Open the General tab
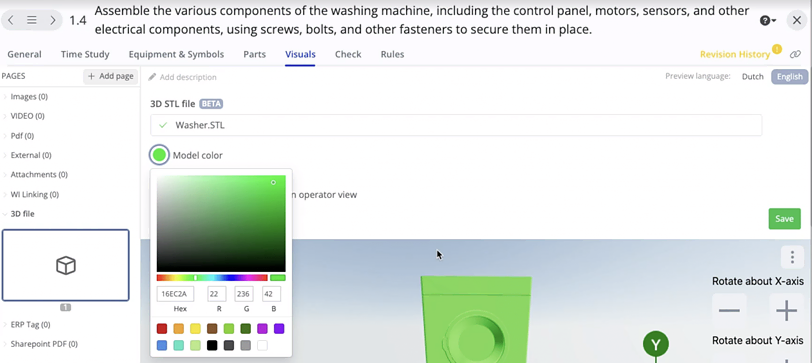 24,54
